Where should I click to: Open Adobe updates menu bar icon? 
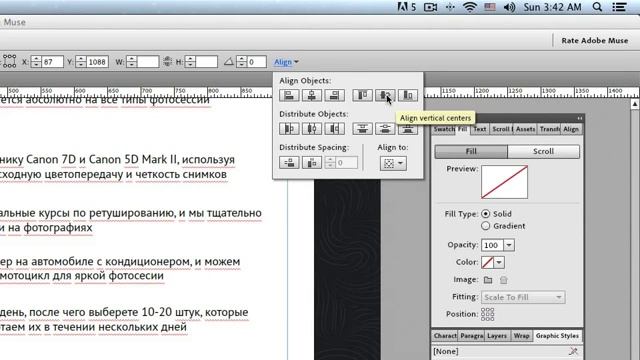407,7
